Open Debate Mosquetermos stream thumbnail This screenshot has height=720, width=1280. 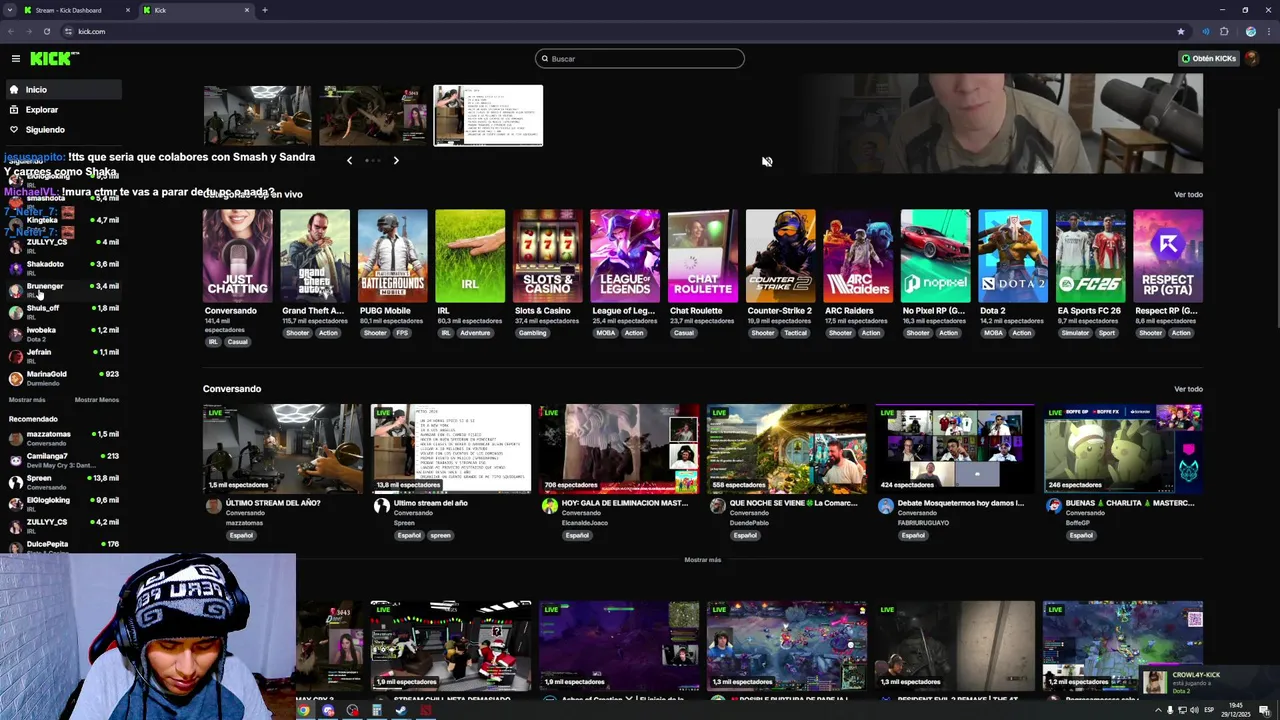954,448
